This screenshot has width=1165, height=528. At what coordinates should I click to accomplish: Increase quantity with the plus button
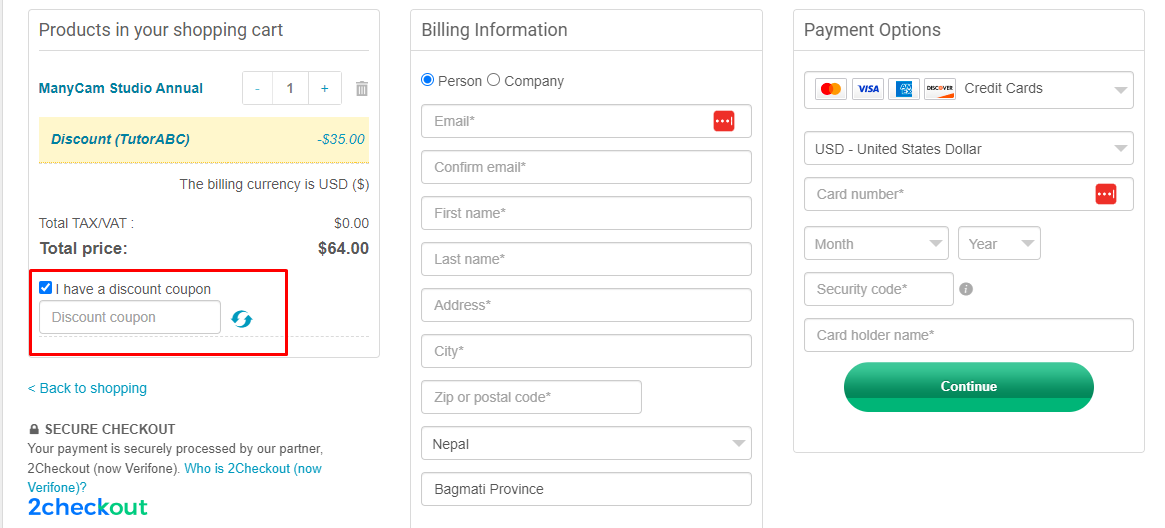coord(325,88)
